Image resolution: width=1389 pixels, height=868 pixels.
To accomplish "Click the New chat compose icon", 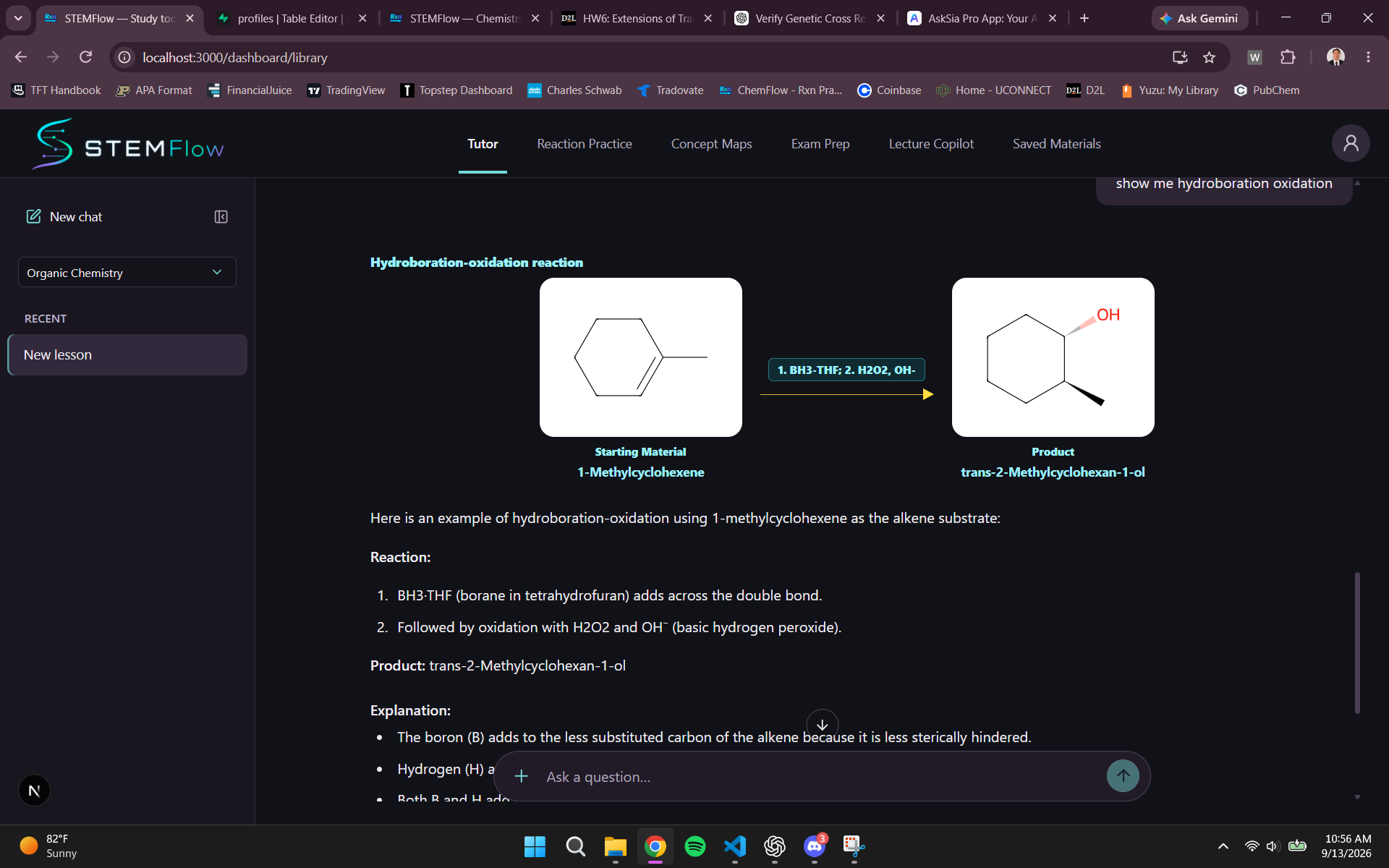I will 33,216.
